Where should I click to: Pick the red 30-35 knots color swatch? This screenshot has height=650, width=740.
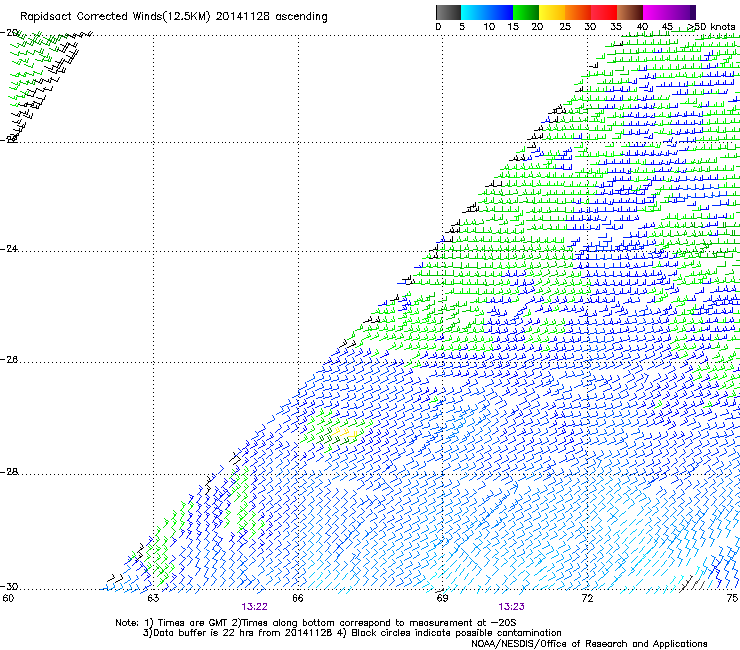point(604,12)
